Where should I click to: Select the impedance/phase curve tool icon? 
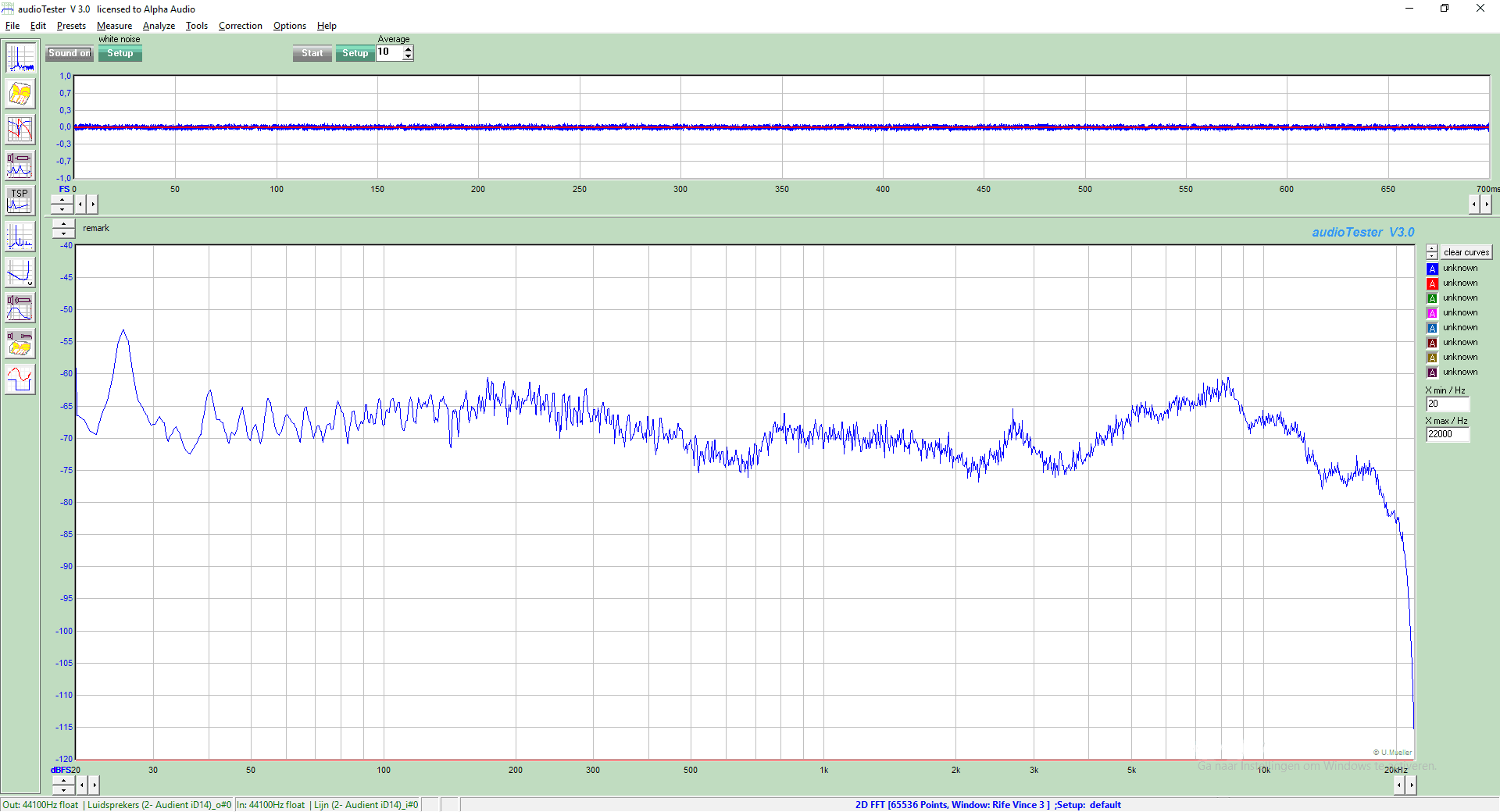(x=20, y=130)
